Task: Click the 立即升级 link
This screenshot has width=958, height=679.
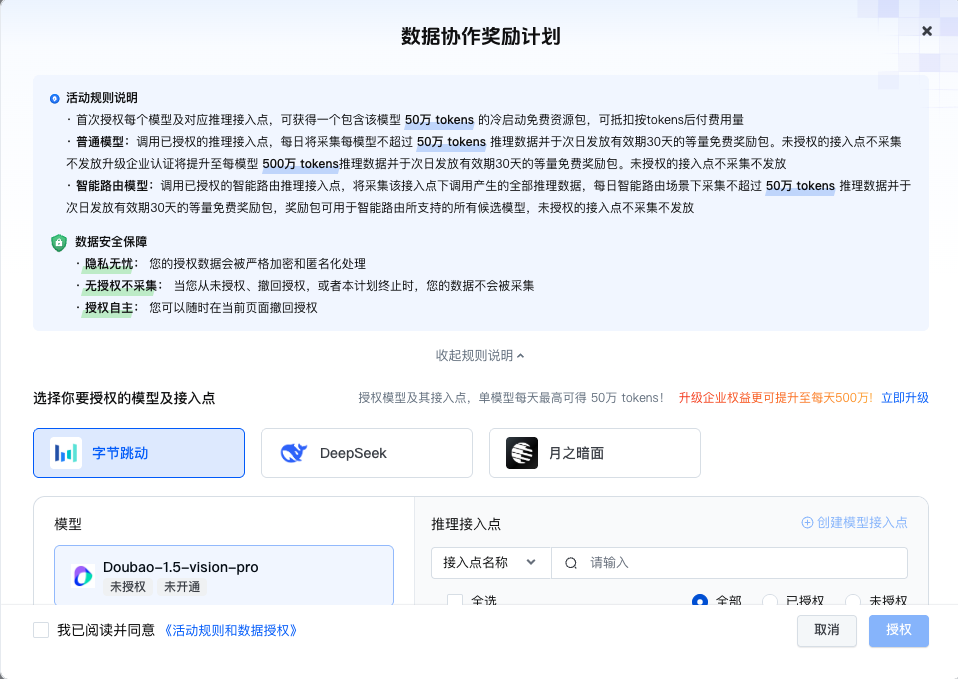Action: [905, 398]
